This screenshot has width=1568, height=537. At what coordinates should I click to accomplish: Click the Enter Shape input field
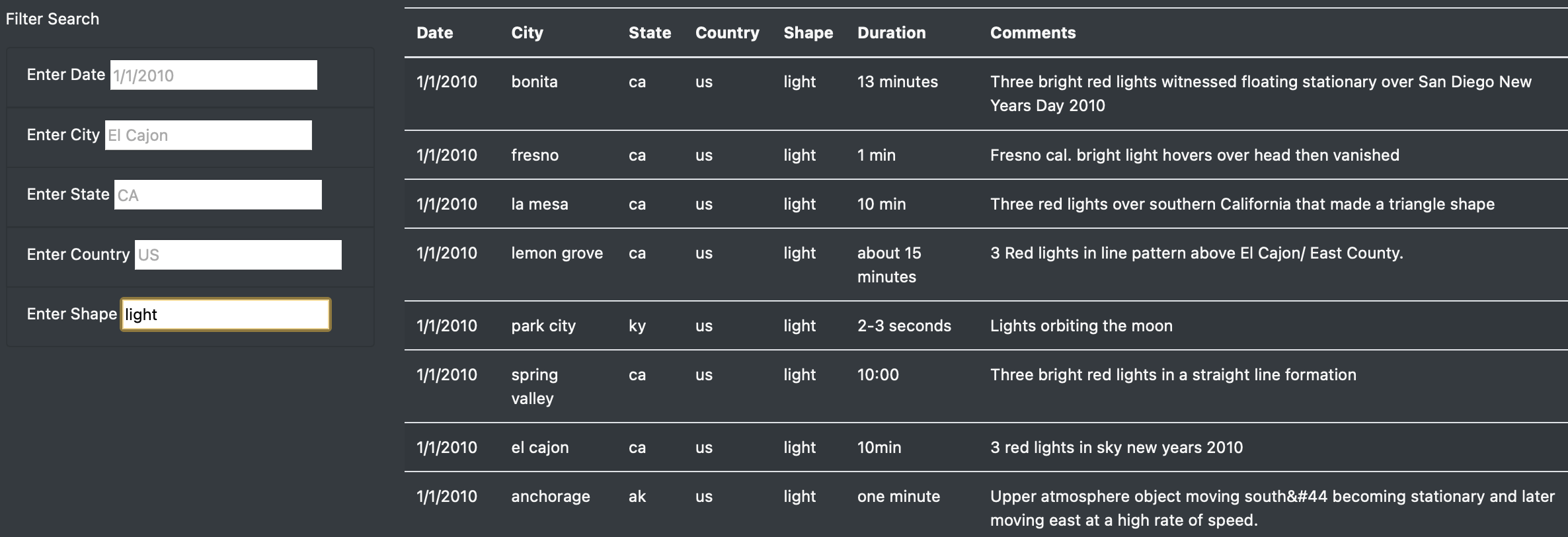click(225, 315)
